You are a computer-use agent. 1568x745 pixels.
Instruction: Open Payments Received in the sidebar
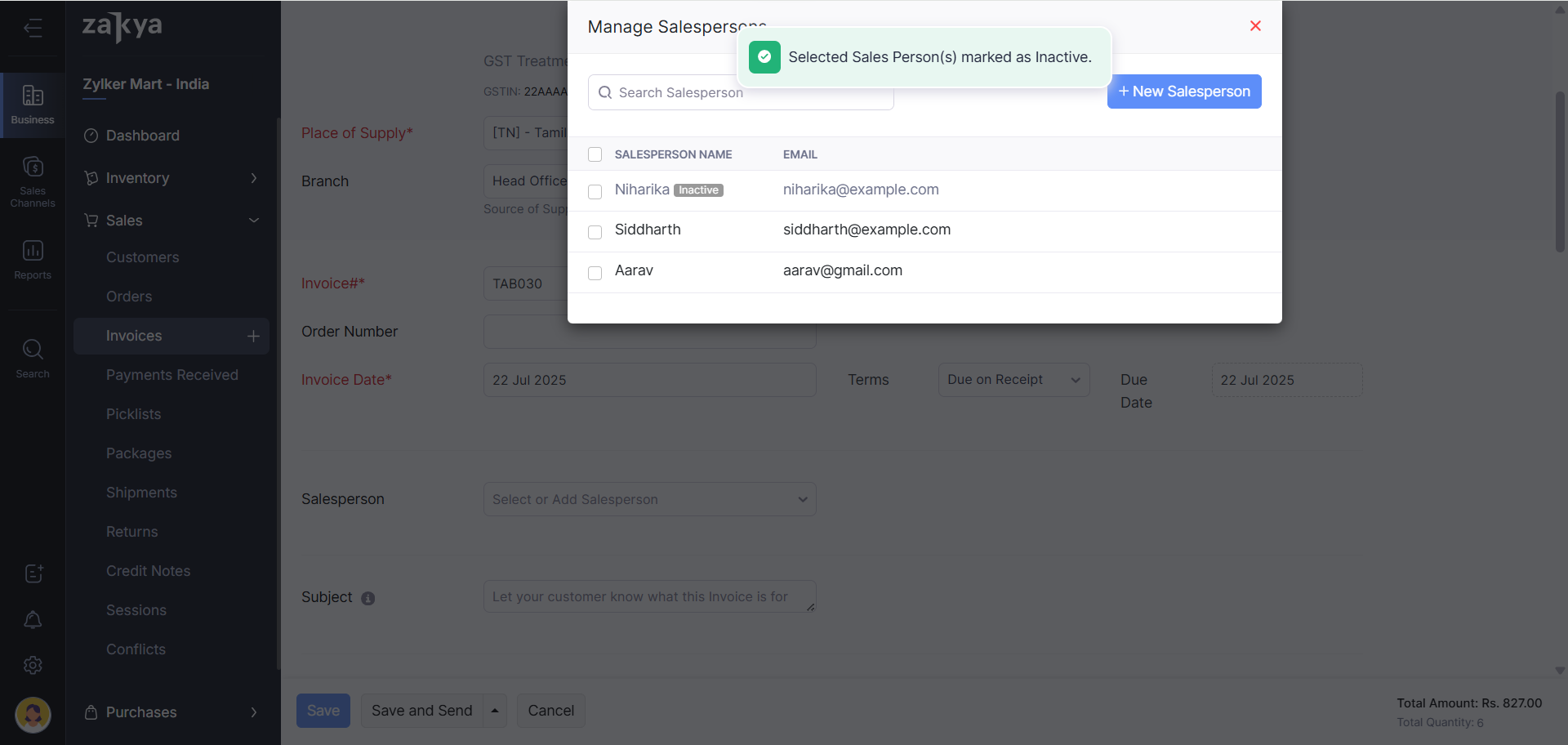click(171, 375)
